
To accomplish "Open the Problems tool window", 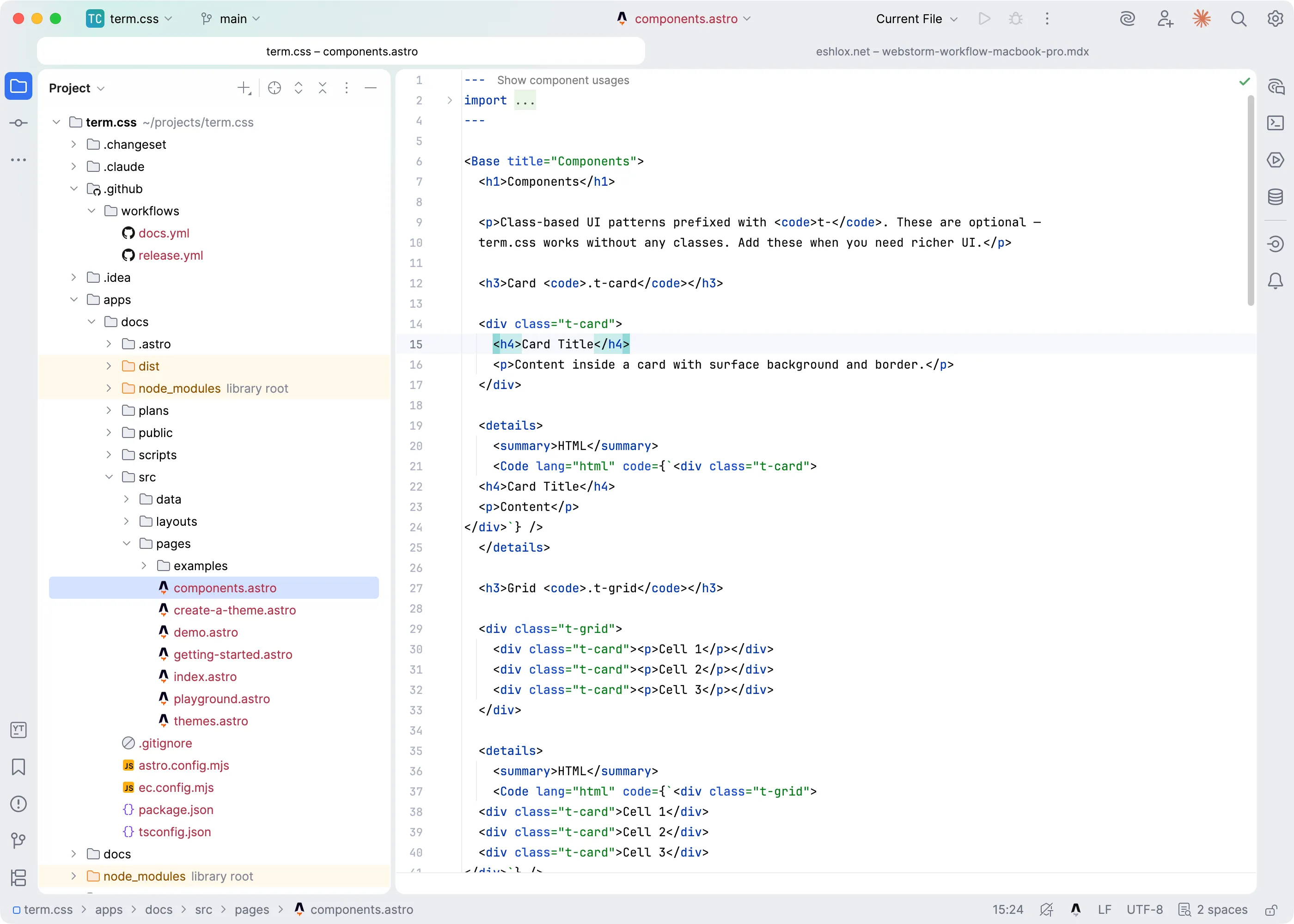I will pyautogui.click(x=19, y=804).
